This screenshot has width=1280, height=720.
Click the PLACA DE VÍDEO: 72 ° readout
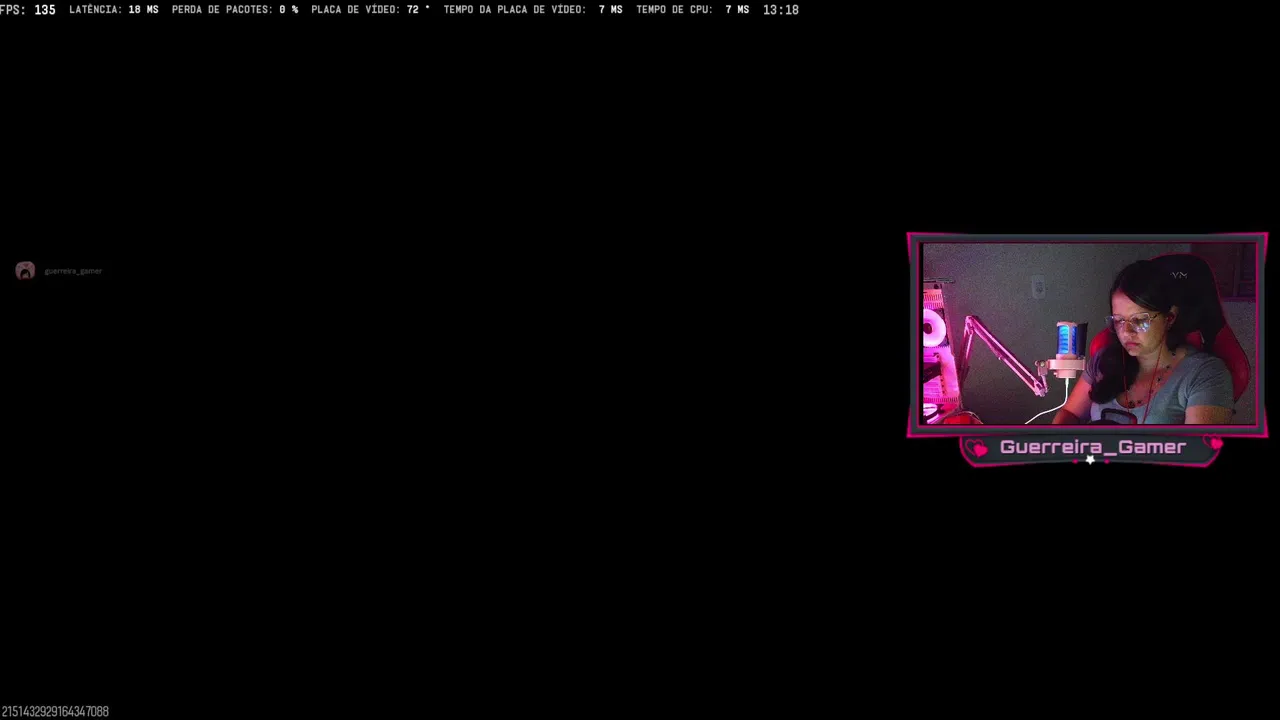pos(371,10)
